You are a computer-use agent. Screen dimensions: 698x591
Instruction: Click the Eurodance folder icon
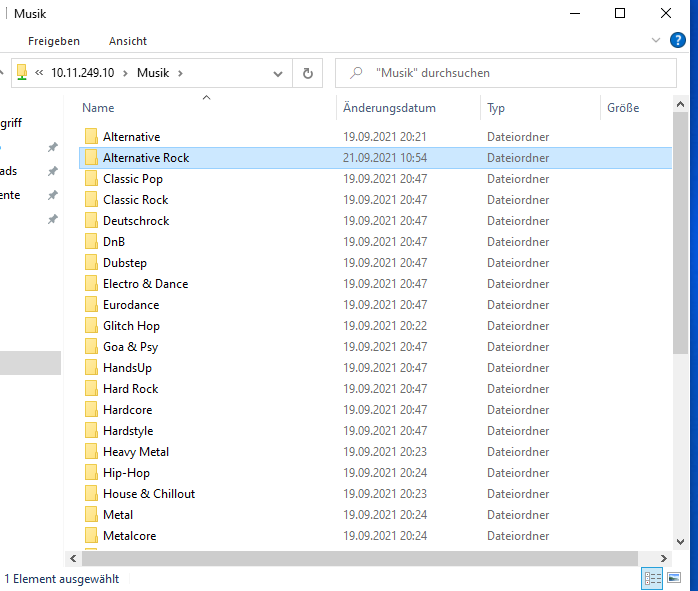pos(91,305)
